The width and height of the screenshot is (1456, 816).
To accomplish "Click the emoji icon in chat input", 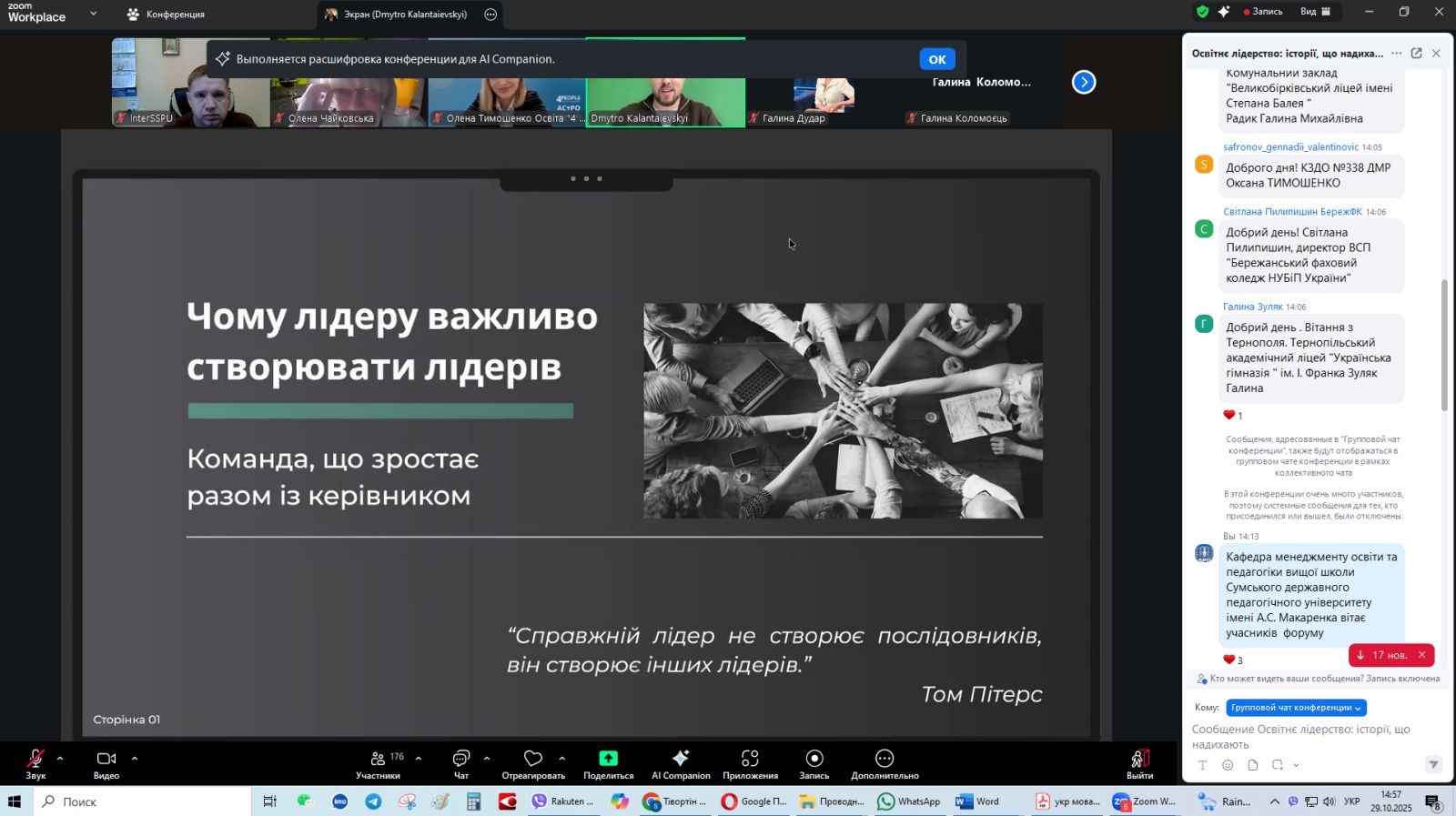I will pyautogui.click(x=1228, y=765).
